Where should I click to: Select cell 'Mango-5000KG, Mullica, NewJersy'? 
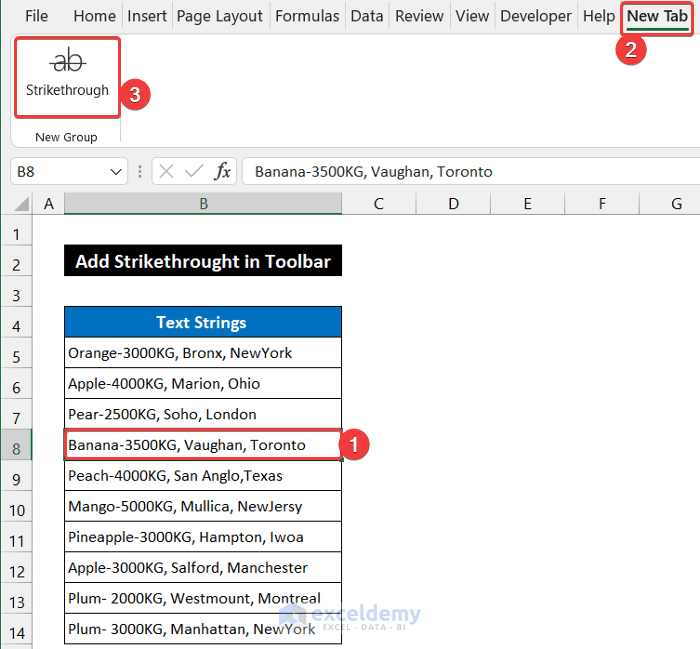click(203, 506)
